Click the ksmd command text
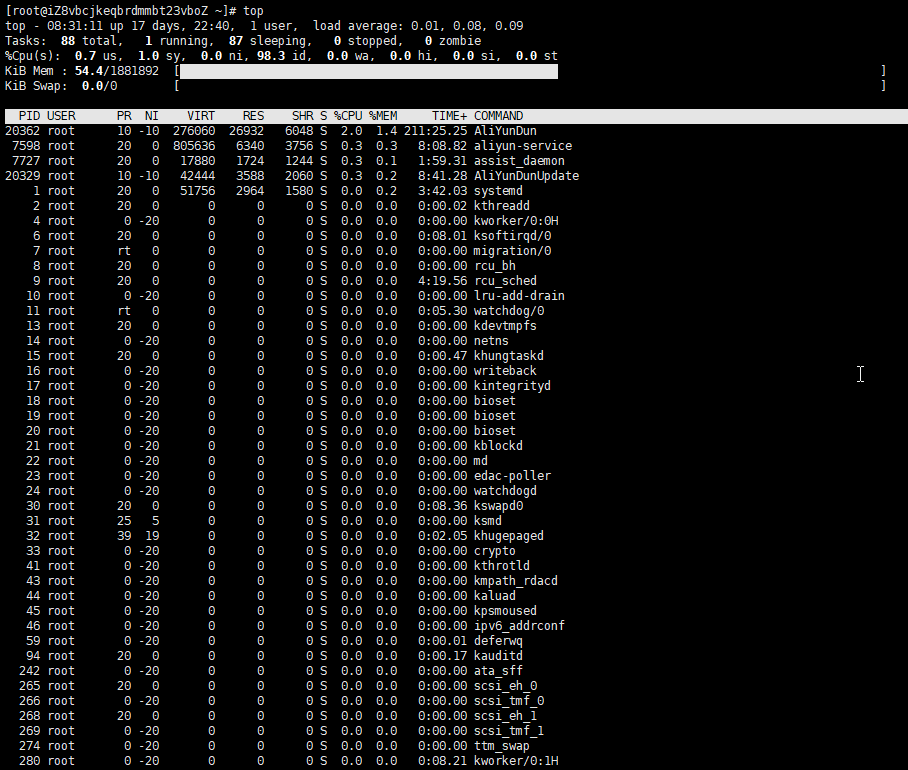The height and width of the screenshot is (770, 908). coord(488,521)
